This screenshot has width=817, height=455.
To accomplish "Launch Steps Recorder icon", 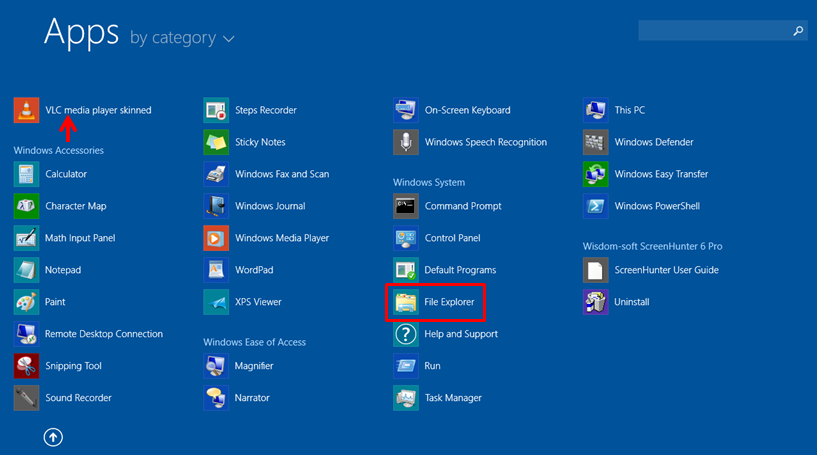I will tap(216, 110).
